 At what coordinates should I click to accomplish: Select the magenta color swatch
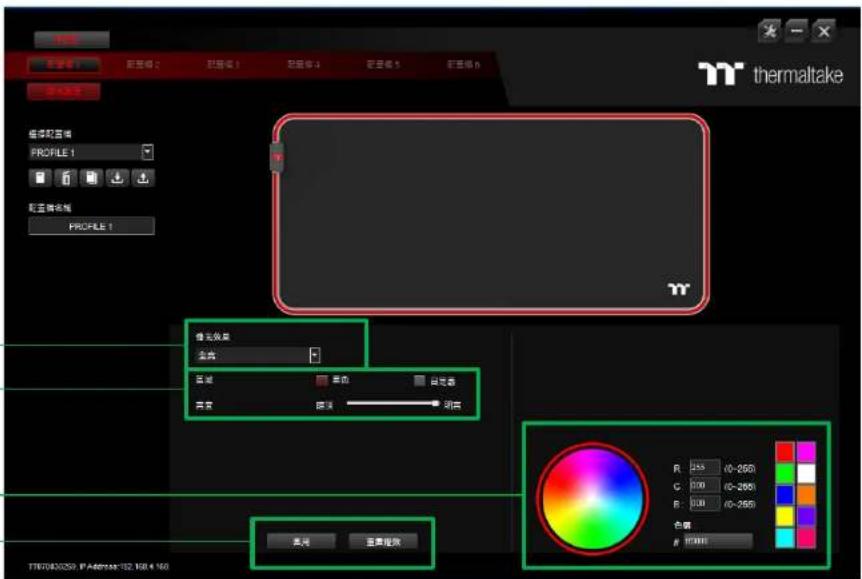point(806,452)
